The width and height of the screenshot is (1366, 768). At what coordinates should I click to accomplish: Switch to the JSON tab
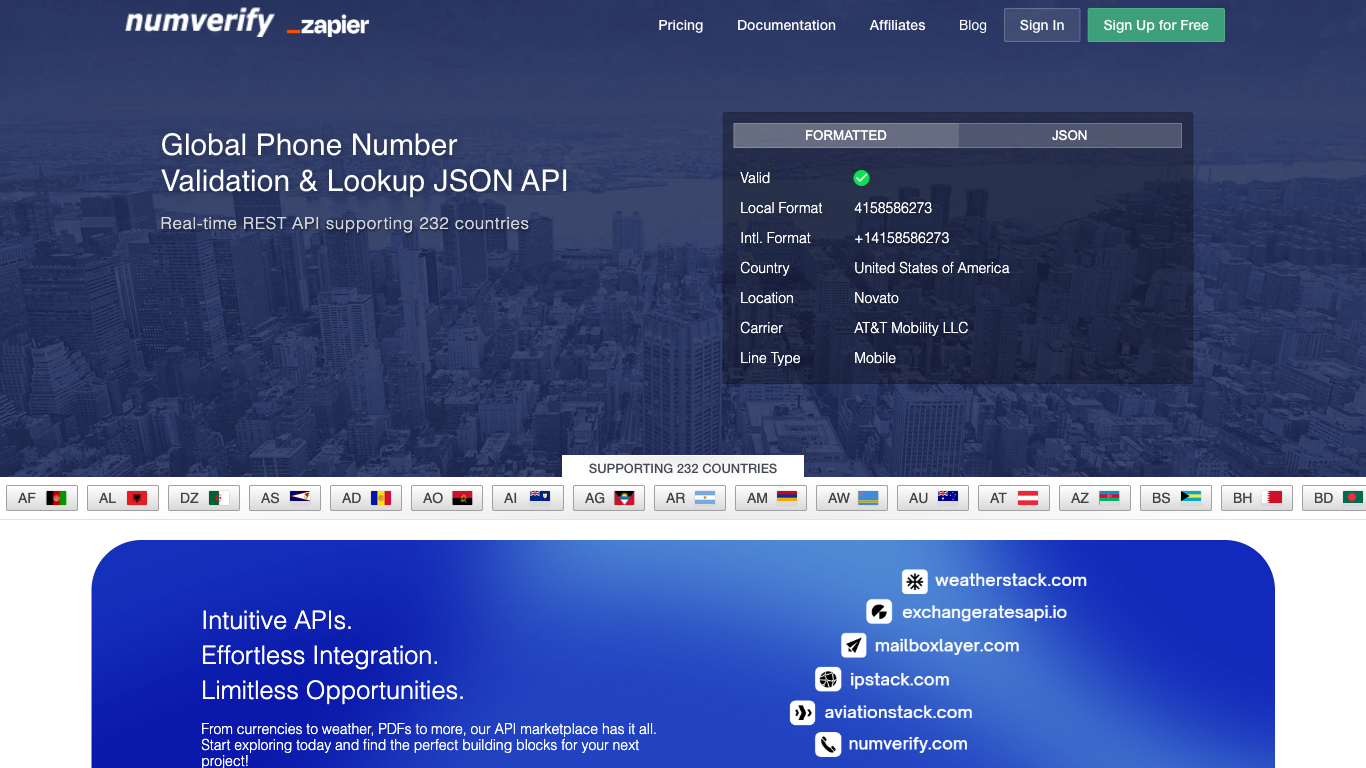[1070, 135]
